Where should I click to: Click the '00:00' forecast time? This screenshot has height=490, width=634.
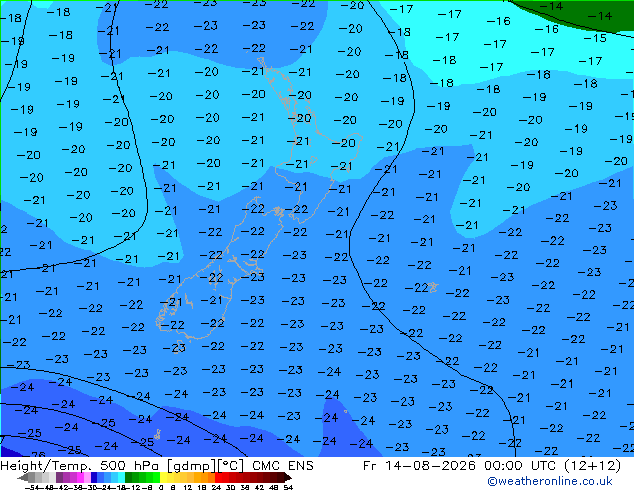tap(504, 466)
